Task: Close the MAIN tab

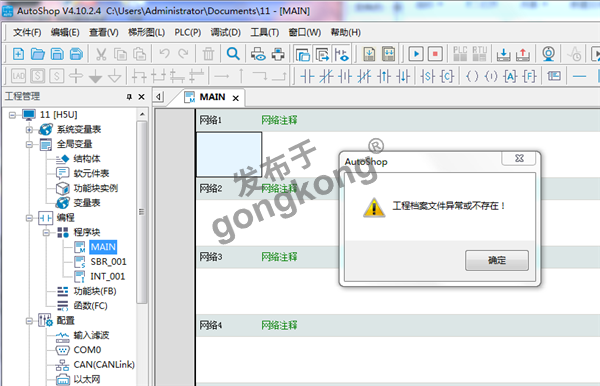Action: 236,98
